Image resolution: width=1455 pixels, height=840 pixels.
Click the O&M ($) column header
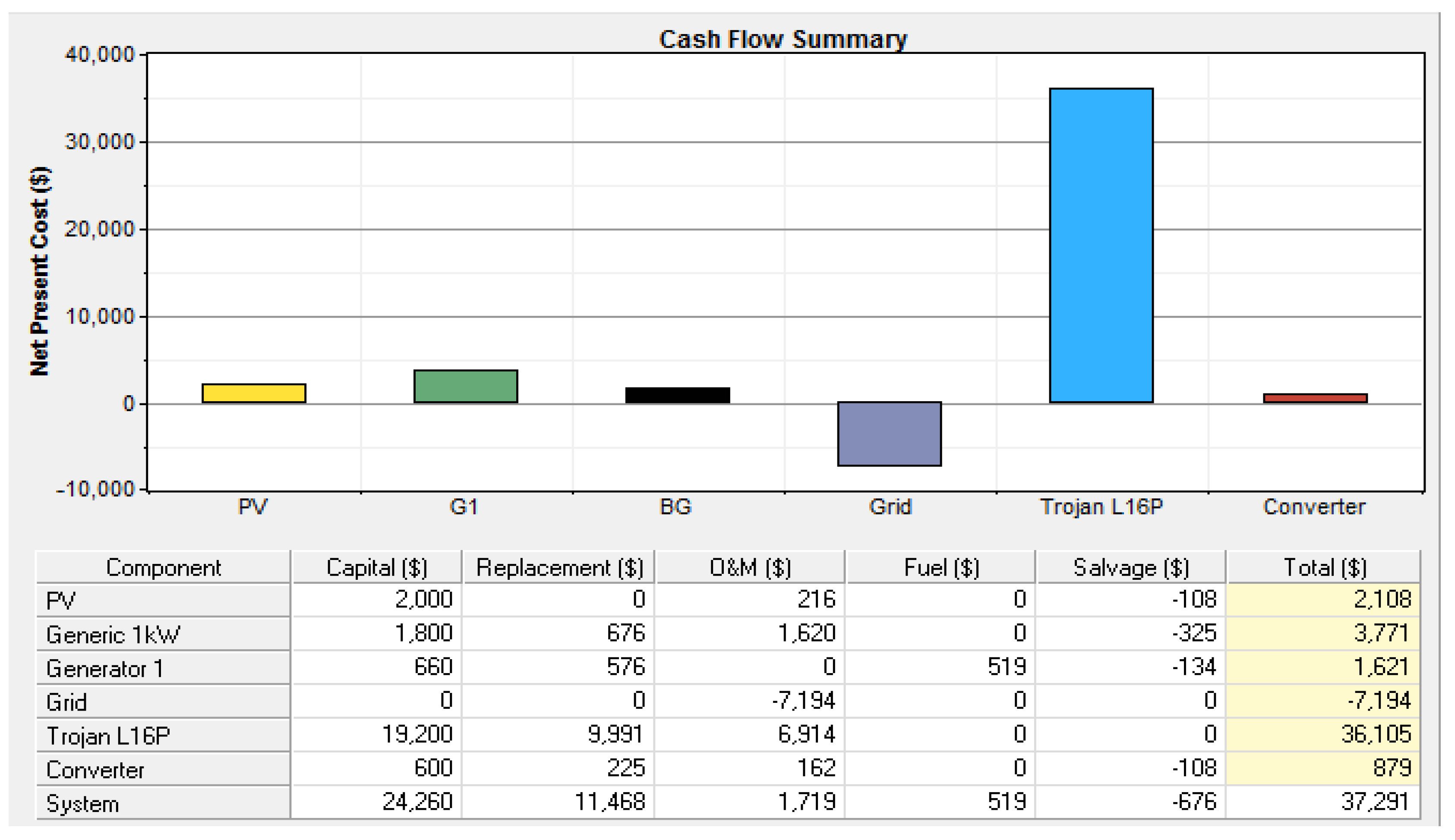(750, 568)
